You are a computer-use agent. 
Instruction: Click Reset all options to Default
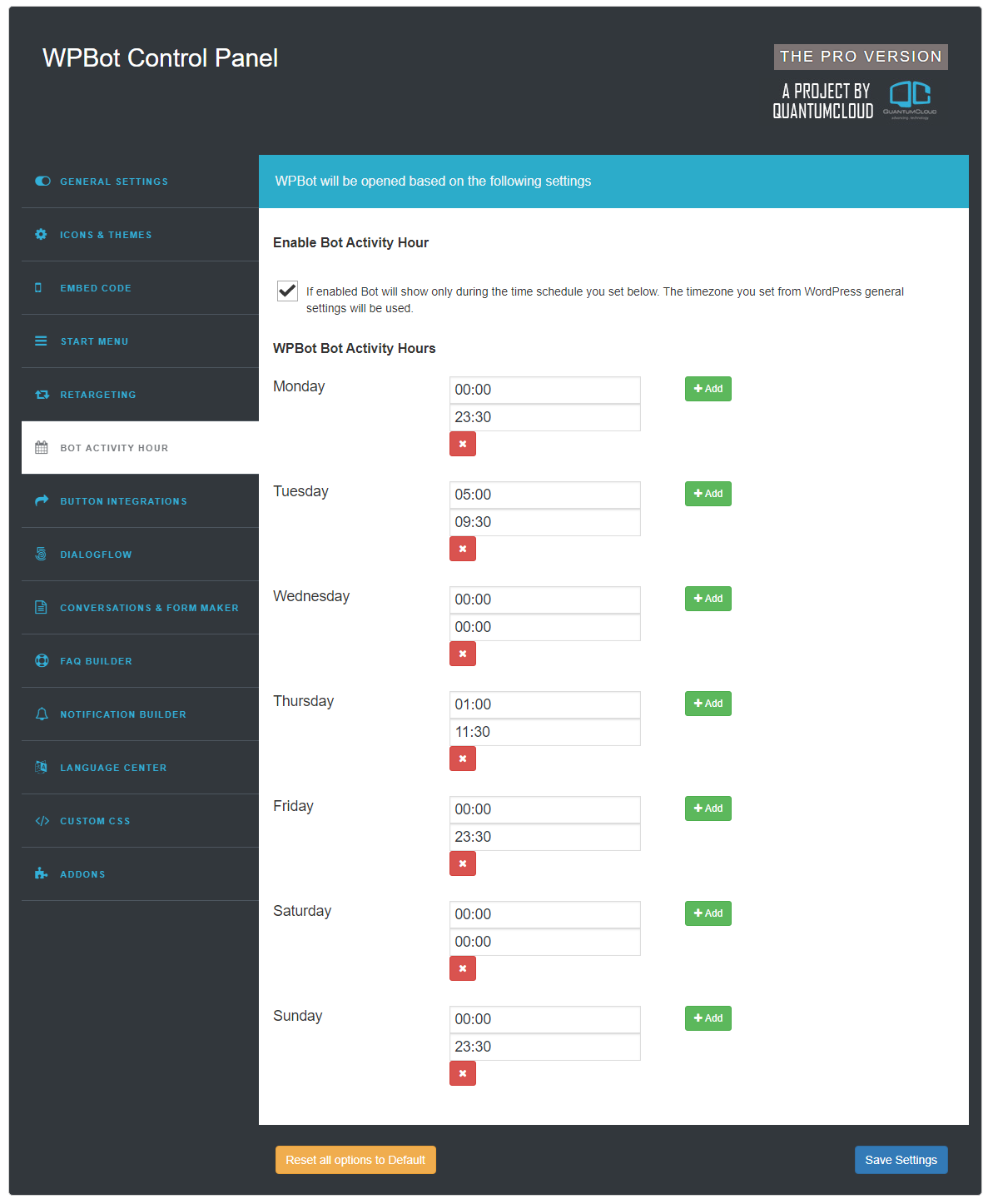click(355, 1160)
